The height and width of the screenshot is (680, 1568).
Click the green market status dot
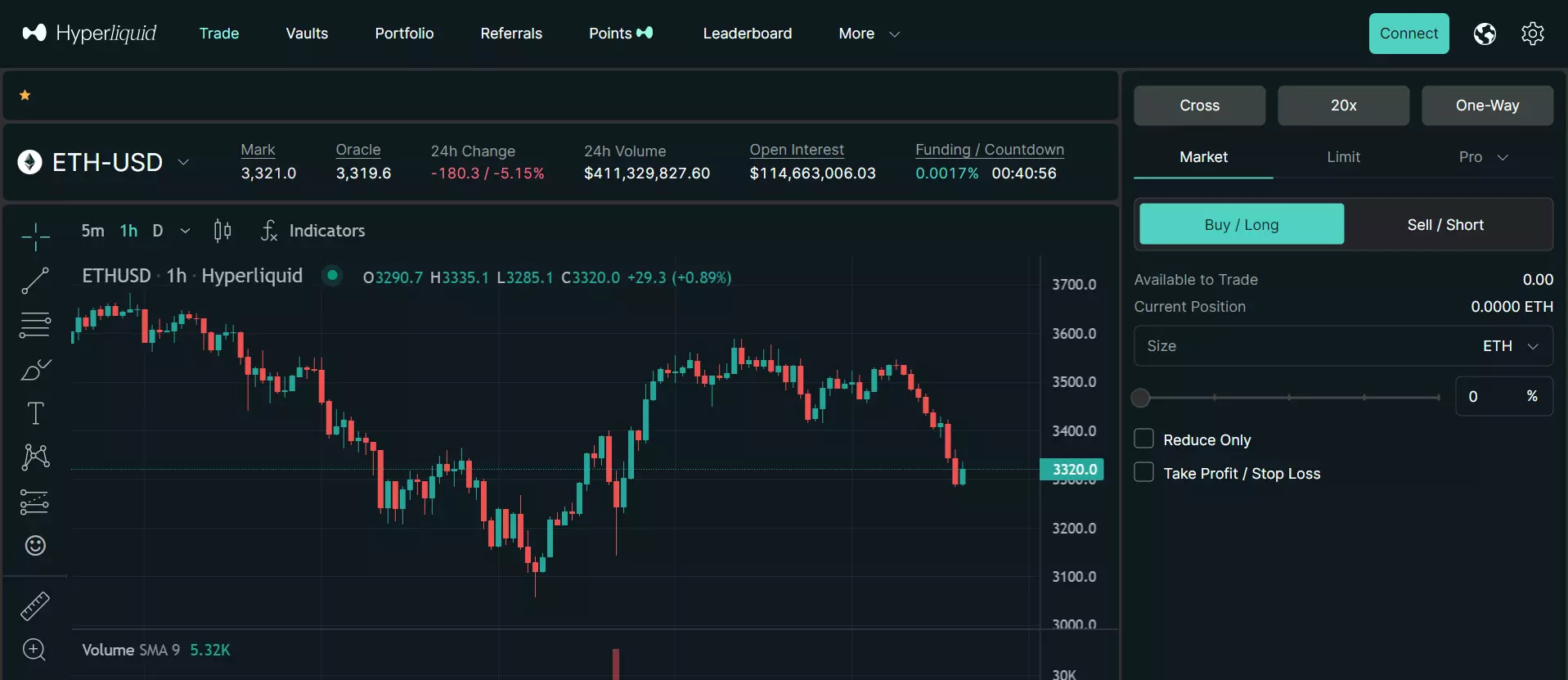click(x=332, y=275)
